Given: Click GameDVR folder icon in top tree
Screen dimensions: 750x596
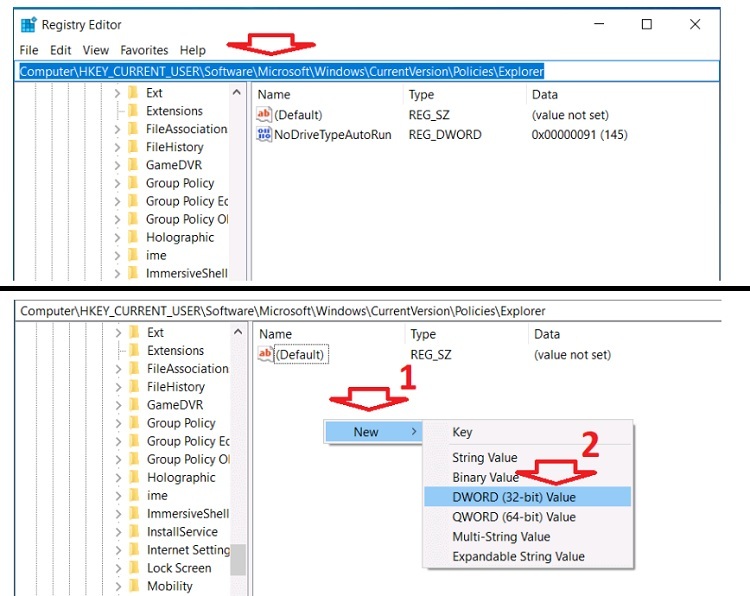Looking at the screenshot, I should coord(133,165).
